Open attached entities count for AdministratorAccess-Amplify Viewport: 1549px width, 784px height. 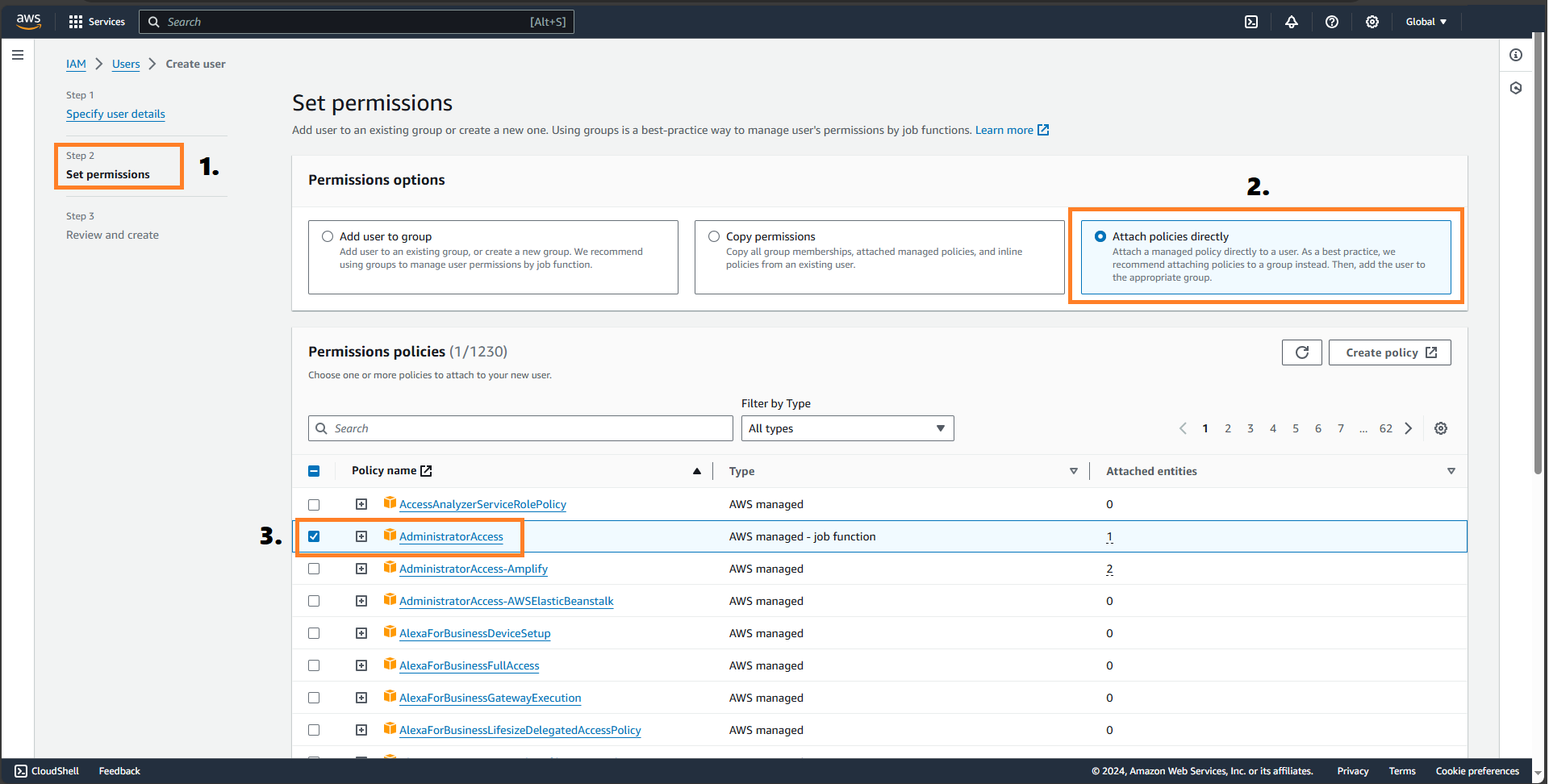(x=1109, y=569)
